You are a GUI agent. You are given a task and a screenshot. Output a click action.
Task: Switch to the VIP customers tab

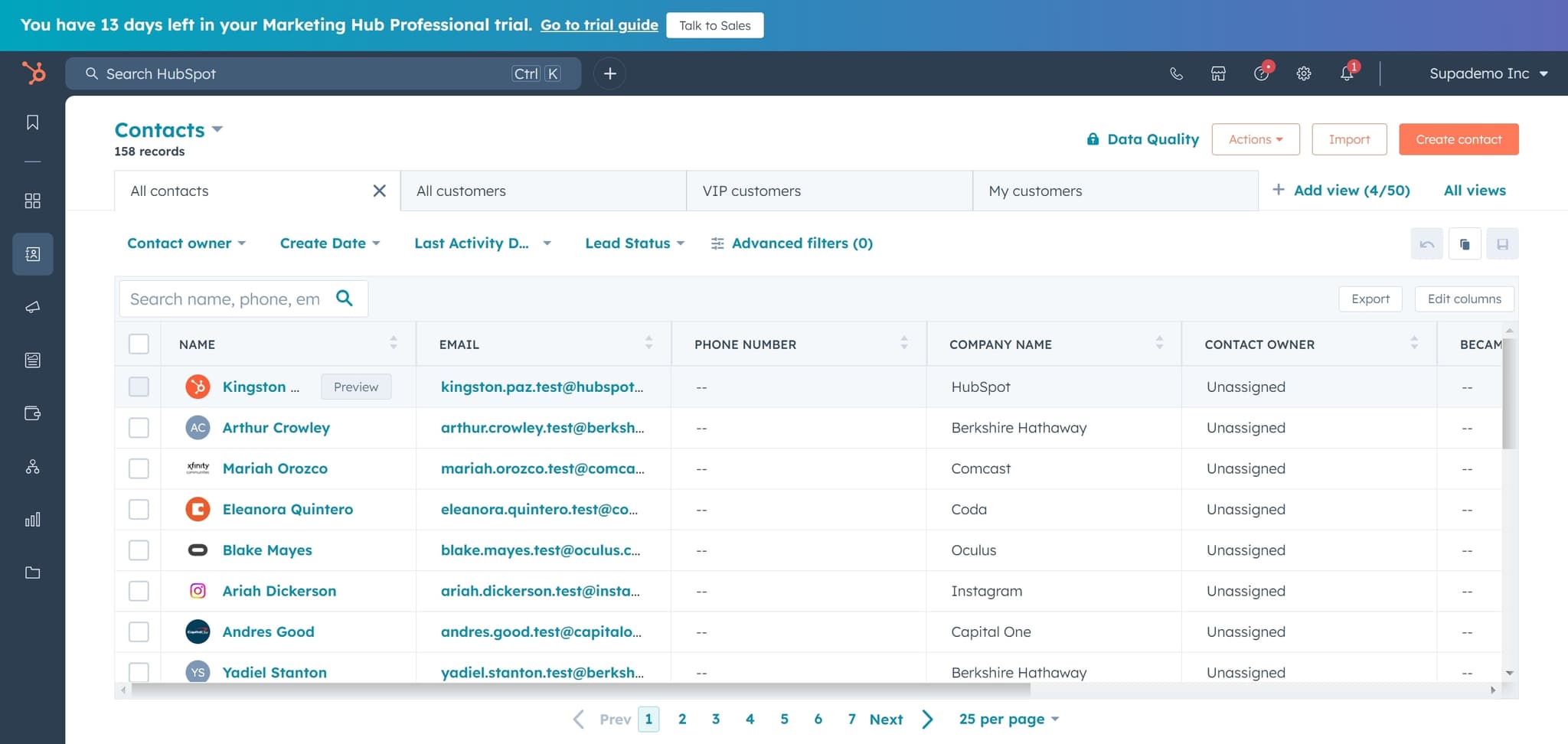click(751, 191)
